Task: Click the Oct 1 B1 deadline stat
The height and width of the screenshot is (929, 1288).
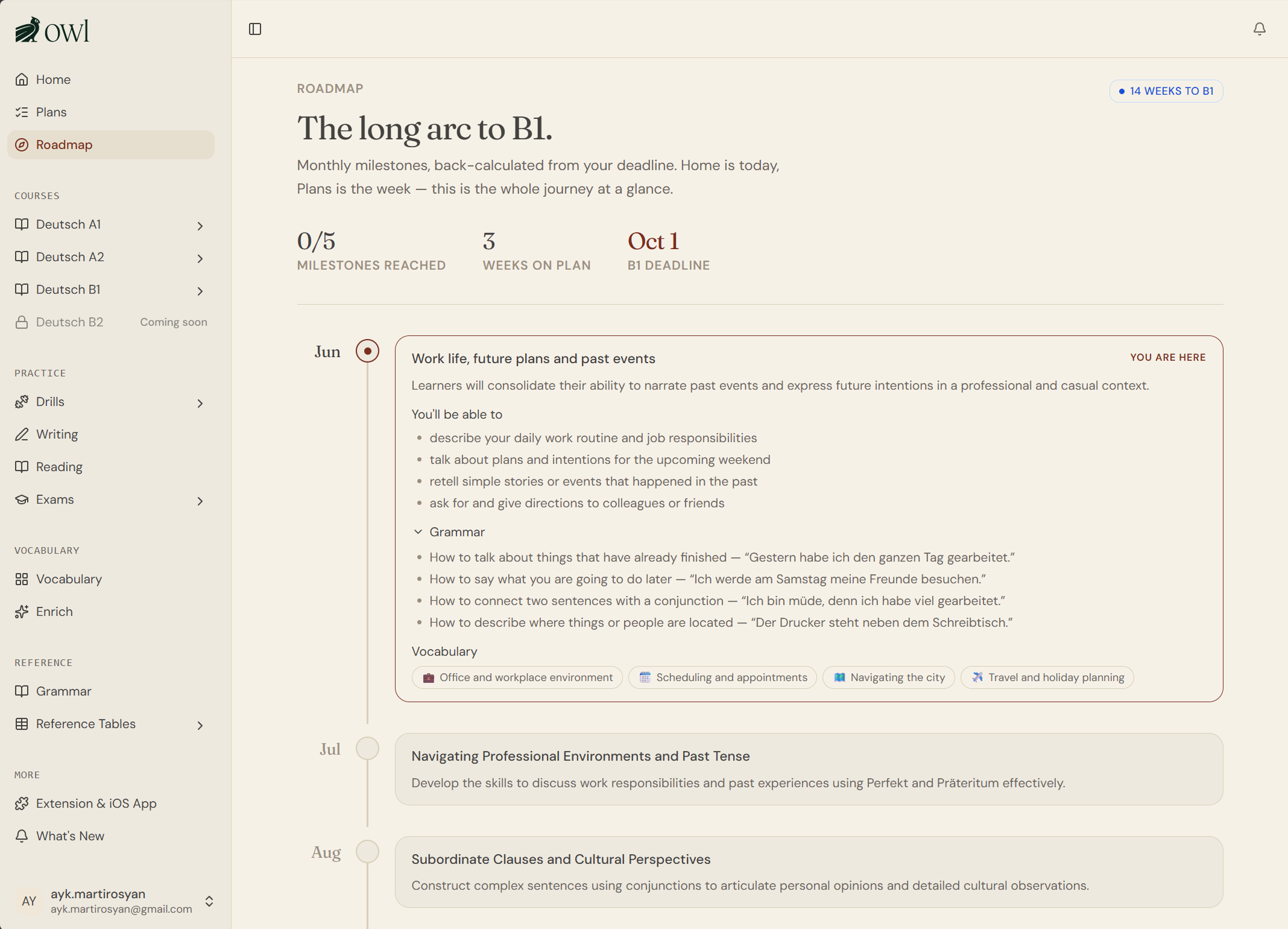Action: tap(669, 250)
